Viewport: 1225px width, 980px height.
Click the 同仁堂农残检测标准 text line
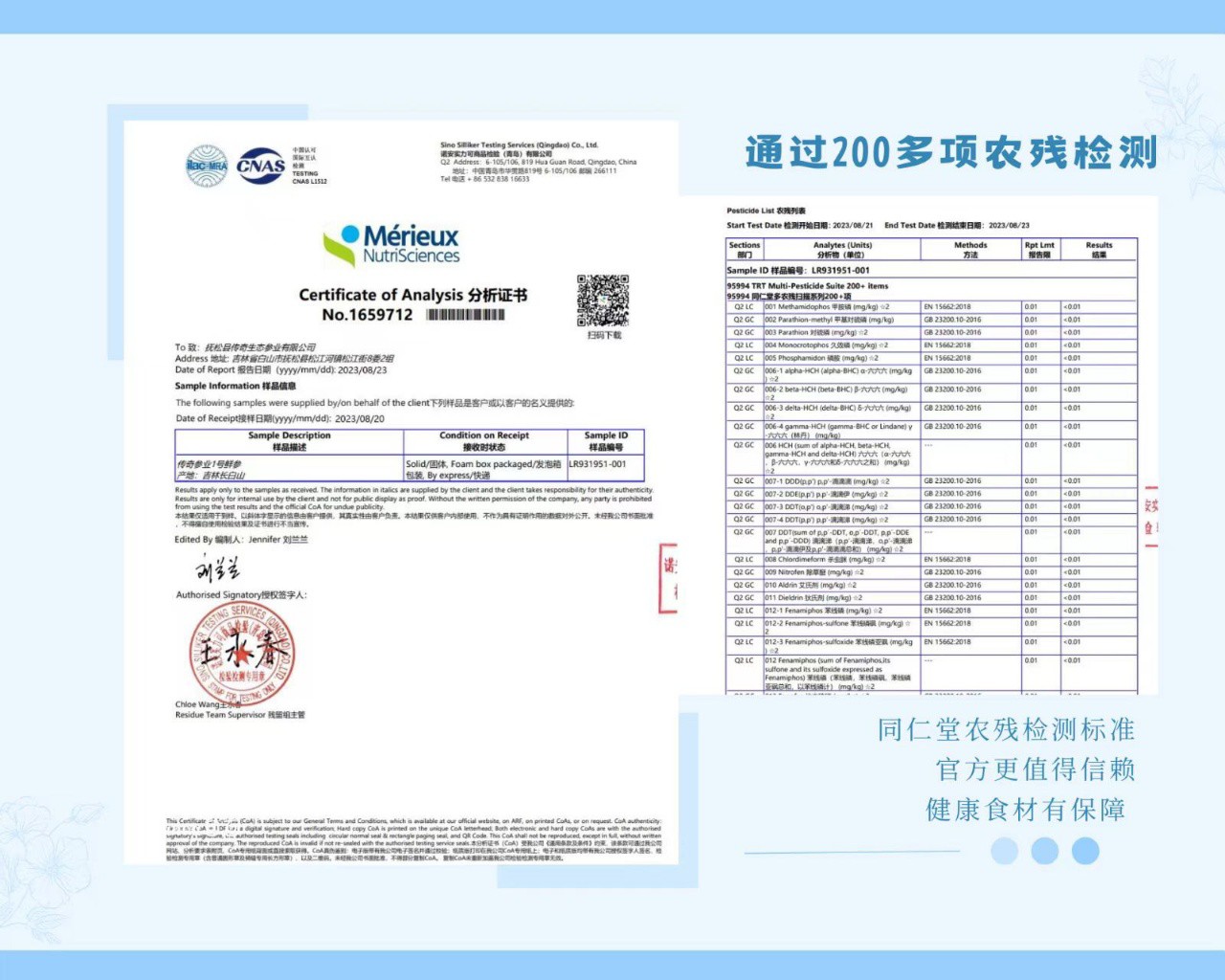click(x=1006, y=729)
